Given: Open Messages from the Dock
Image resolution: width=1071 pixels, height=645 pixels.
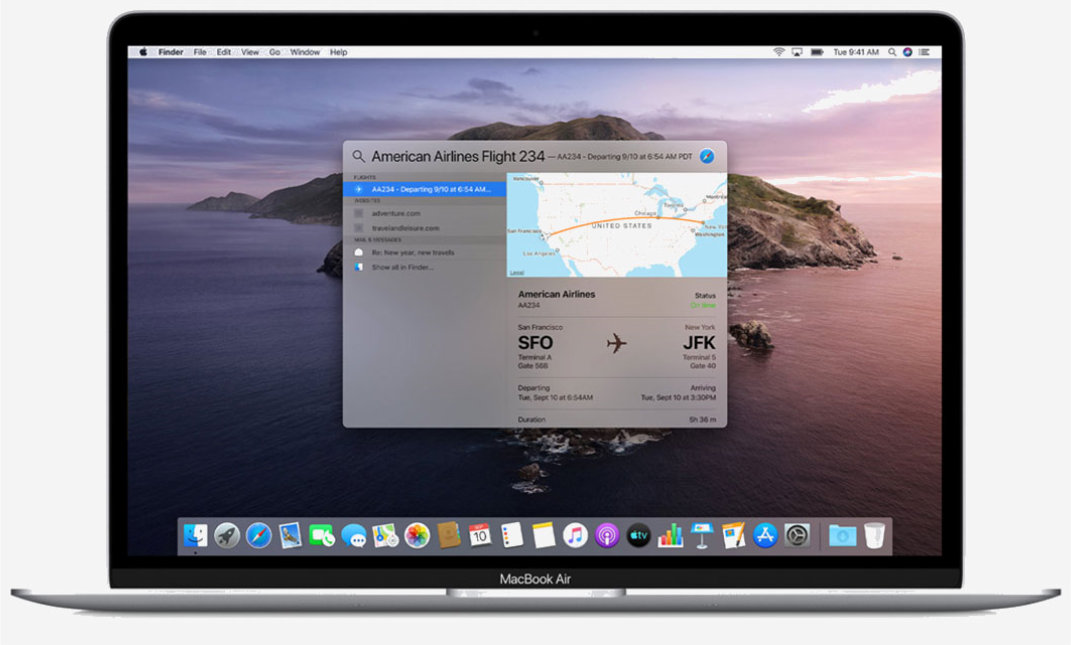Looking at the screenshot, I should 354,536.
